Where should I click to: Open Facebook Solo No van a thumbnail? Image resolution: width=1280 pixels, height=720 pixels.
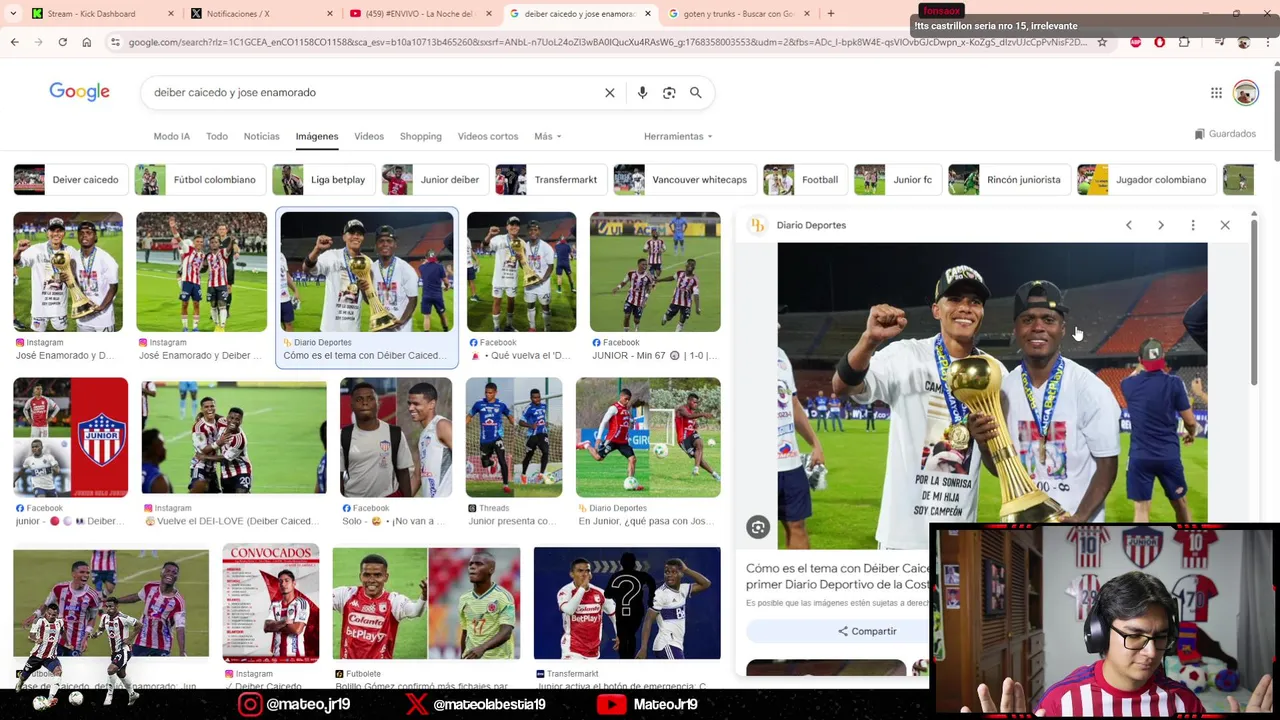(396, 437)
